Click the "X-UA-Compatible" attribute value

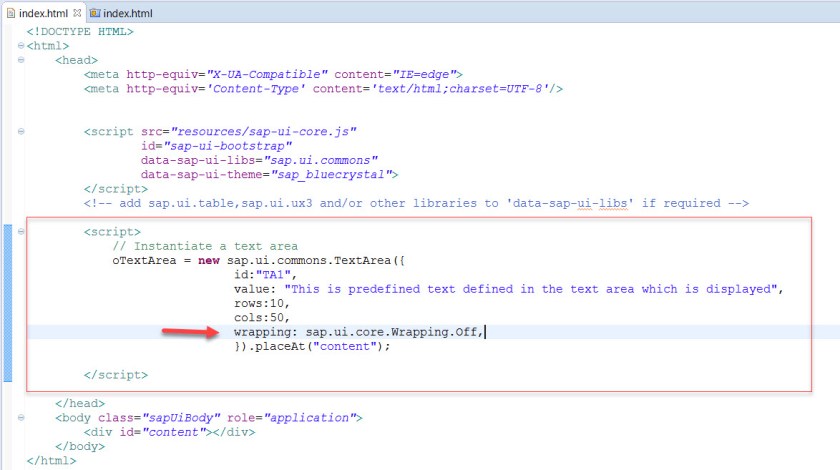pyautogui.click(x=267, y=74)
